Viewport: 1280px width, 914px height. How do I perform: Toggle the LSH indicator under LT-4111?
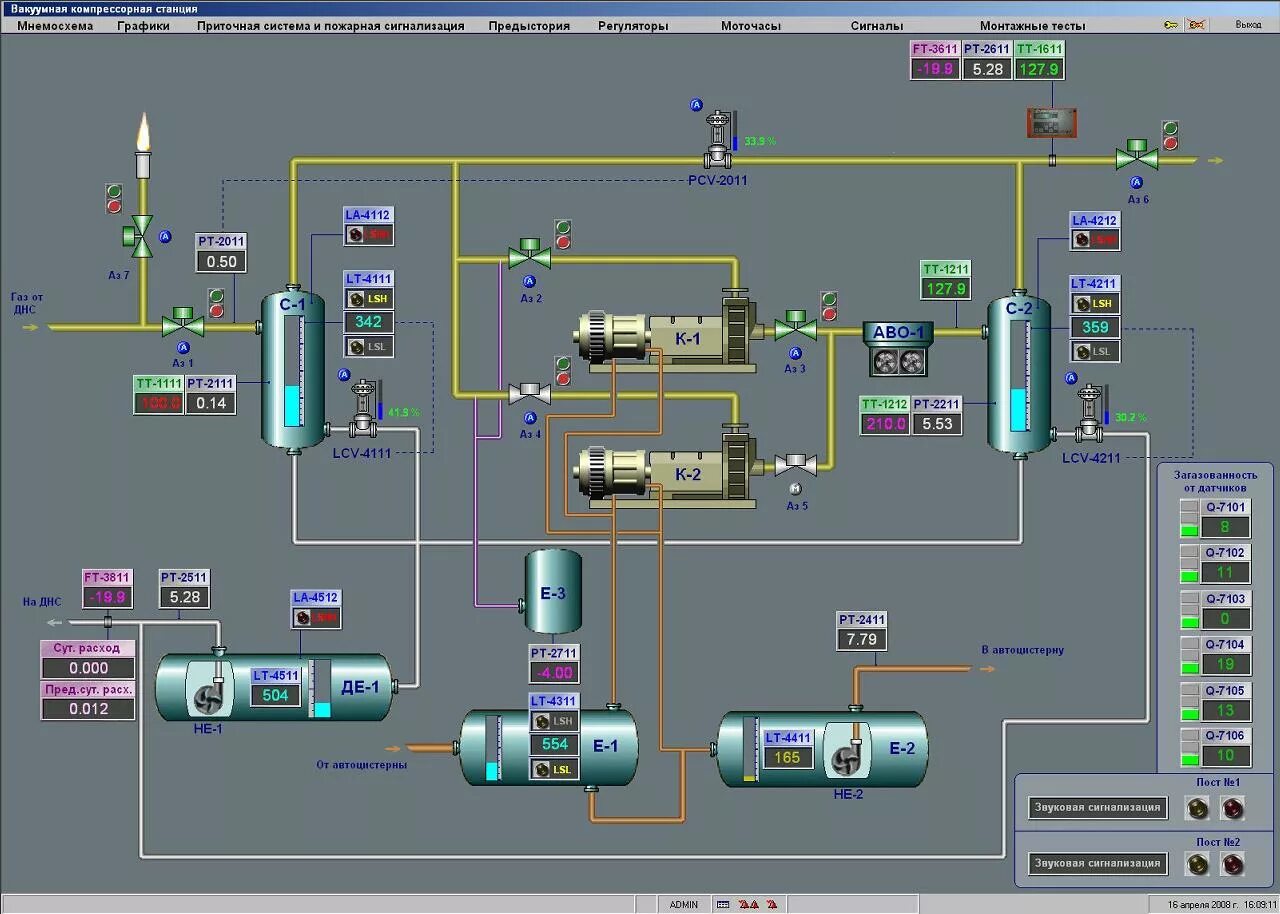(369, 299)
